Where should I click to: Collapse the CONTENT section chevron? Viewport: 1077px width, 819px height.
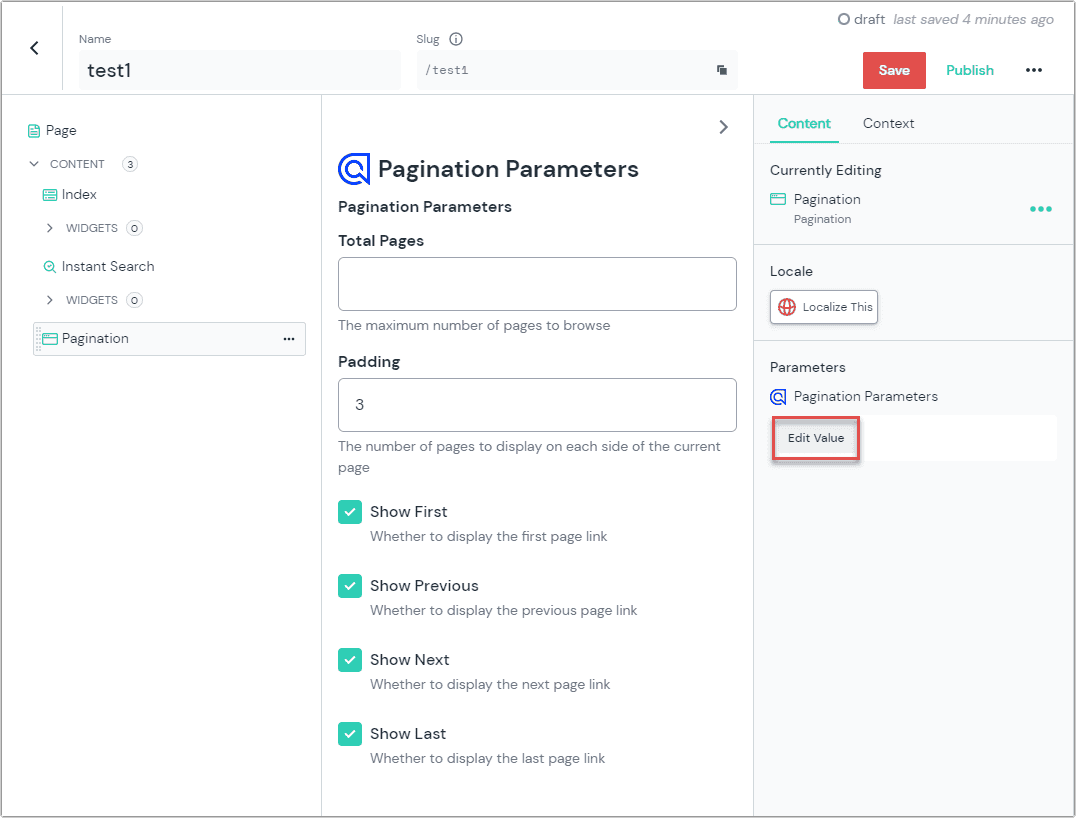coord(34,164)
